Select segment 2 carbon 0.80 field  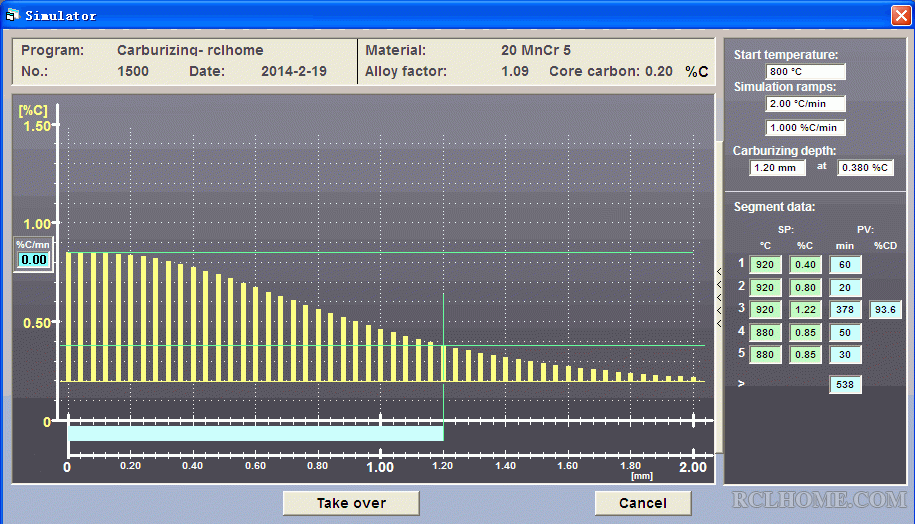805,287
